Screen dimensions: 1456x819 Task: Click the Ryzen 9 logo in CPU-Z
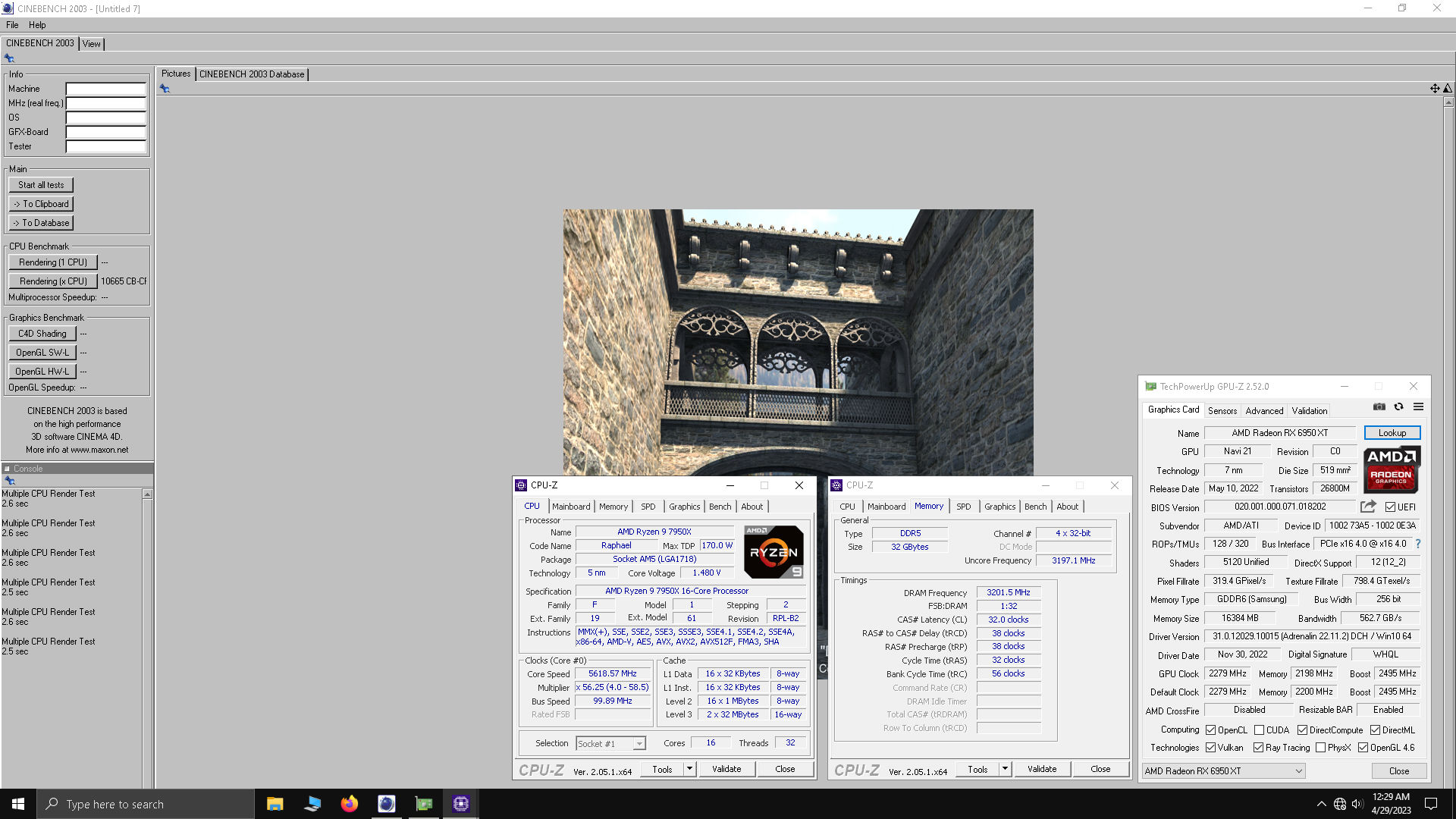(773, 552)
